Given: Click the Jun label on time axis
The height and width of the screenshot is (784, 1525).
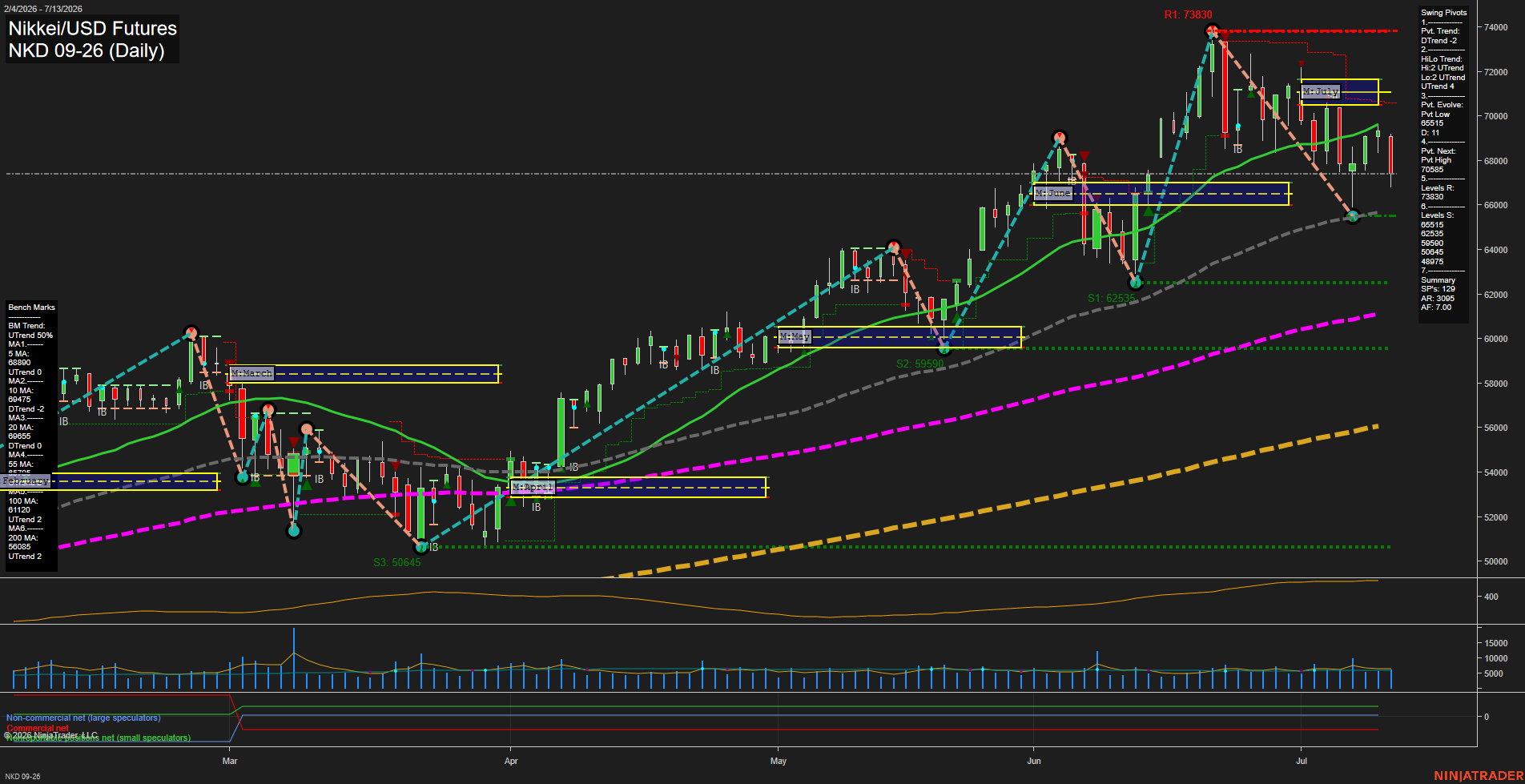Looking at the screenshot, I should 1034,761.
